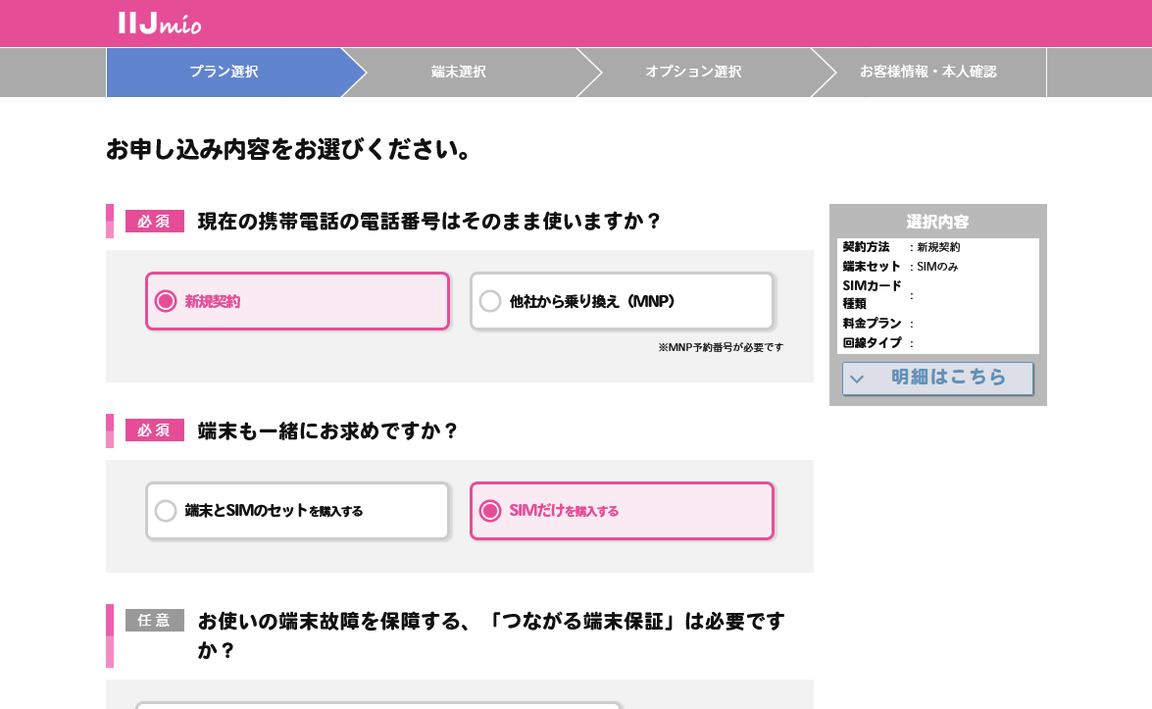Switch to the 端末選択 step
The height and width of the screenshot is (709, 1152).
(458, 72)
